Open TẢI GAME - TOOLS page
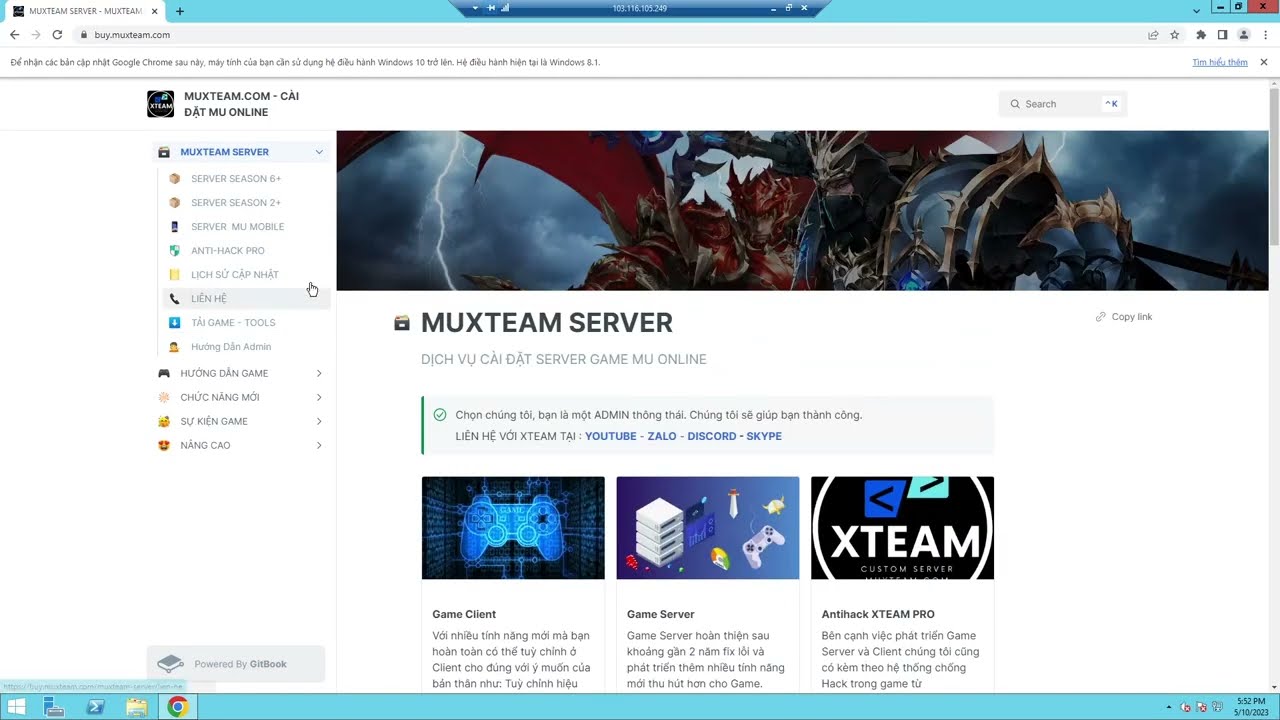Screen dimensions: 1280x720 [233, 323]
